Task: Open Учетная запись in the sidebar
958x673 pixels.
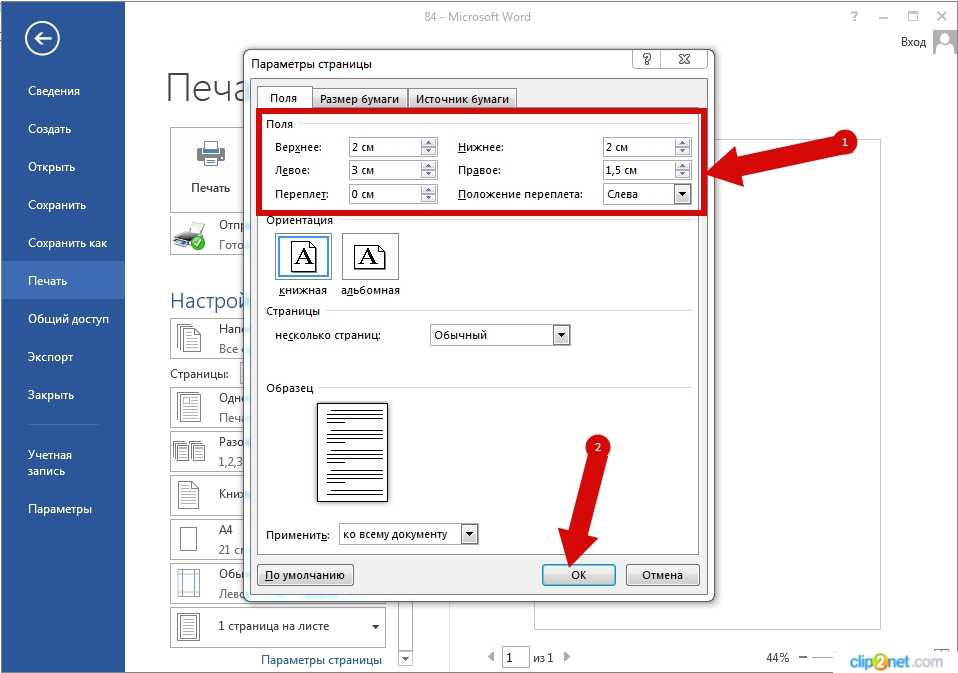Action: (49, 463)
